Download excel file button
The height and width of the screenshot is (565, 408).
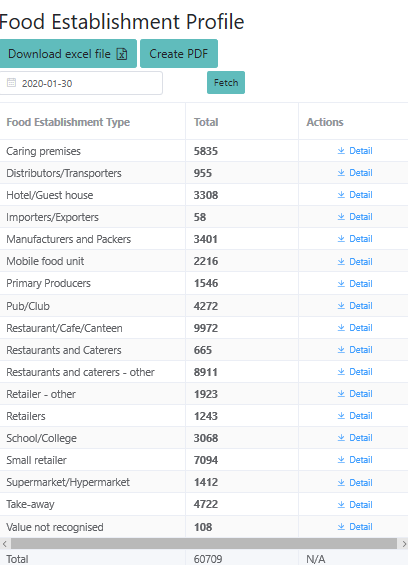67,54
